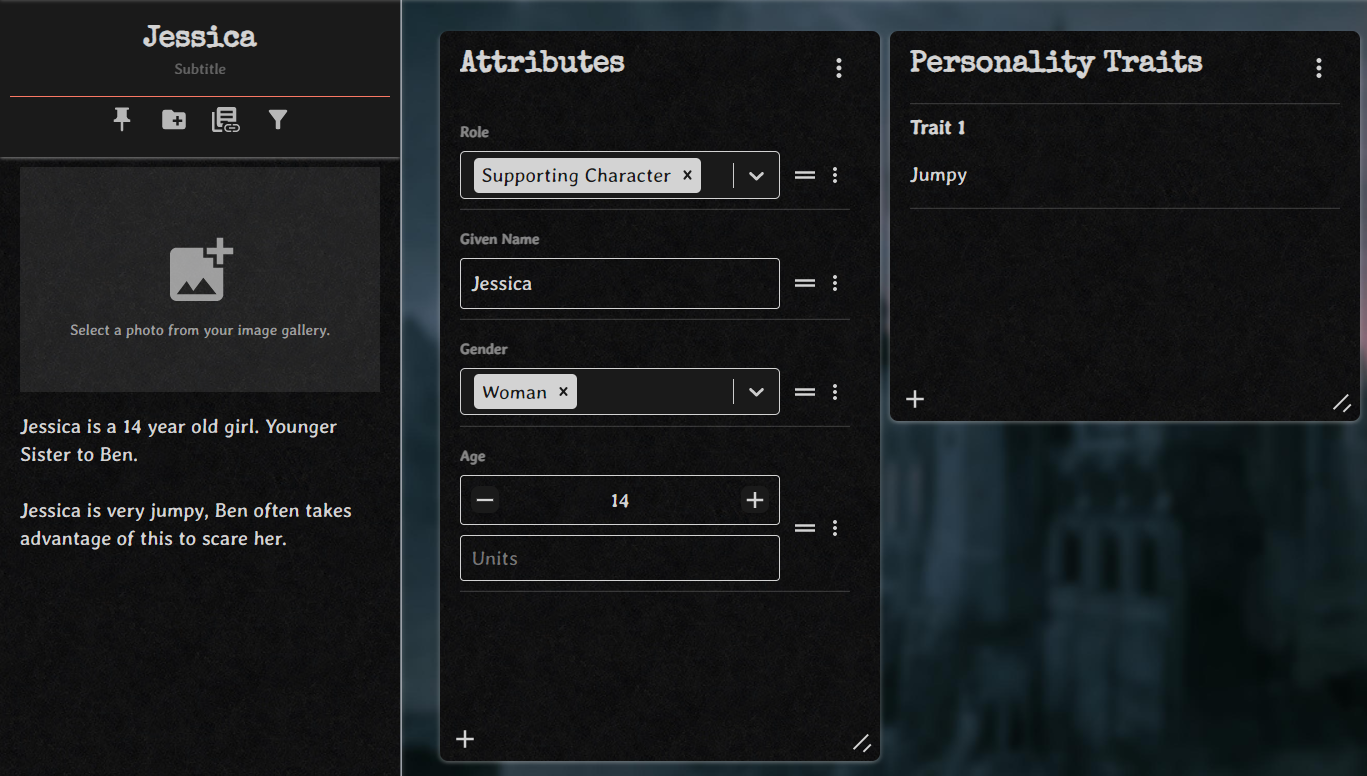Image resolution: width=1367 pixels, height=776 pixels.
Task: Remove the Supporting Character tag
Action: (687, 175)
